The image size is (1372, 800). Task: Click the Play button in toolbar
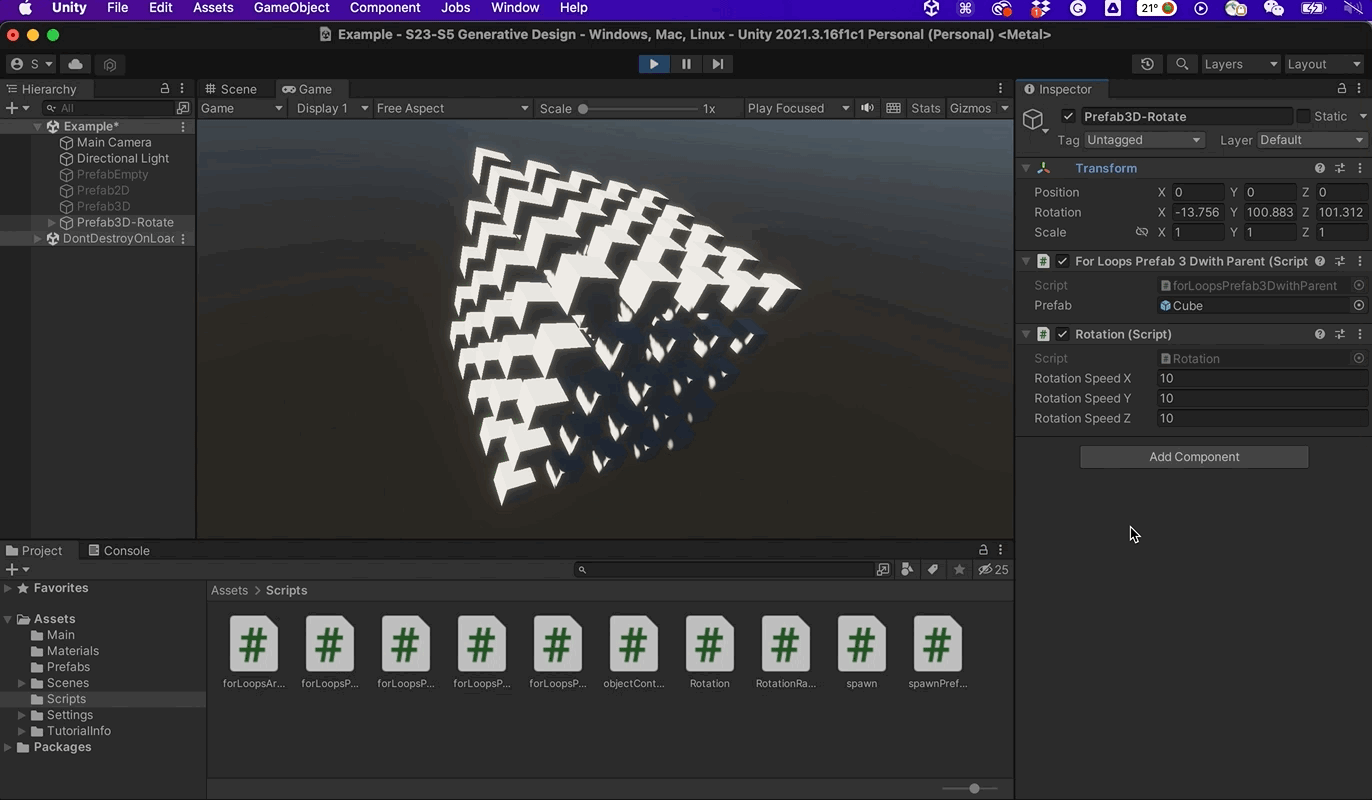click(x=653, y=64)
